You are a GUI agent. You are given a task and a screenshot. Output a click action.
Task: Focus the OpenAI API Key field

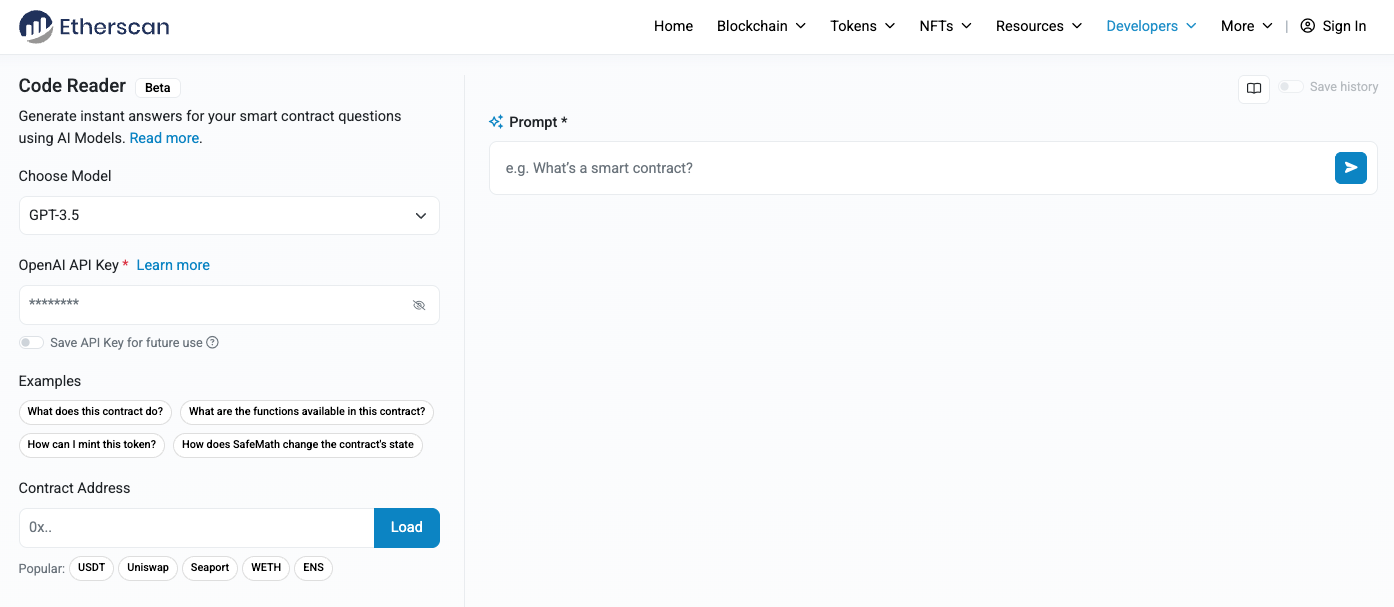(229, 305)
